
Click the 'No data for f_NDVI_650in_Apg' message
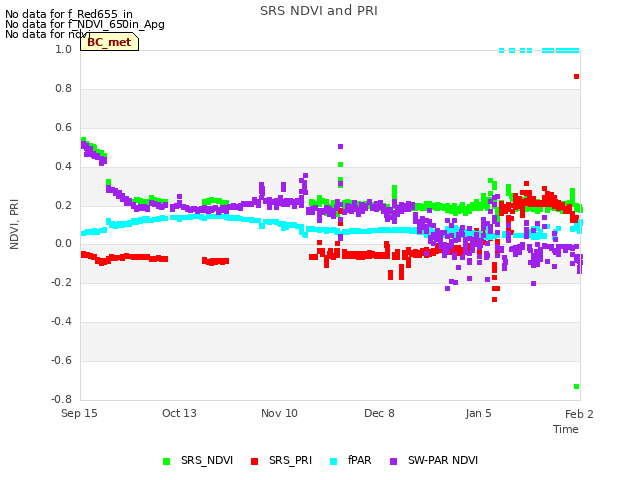coord(85,24)
